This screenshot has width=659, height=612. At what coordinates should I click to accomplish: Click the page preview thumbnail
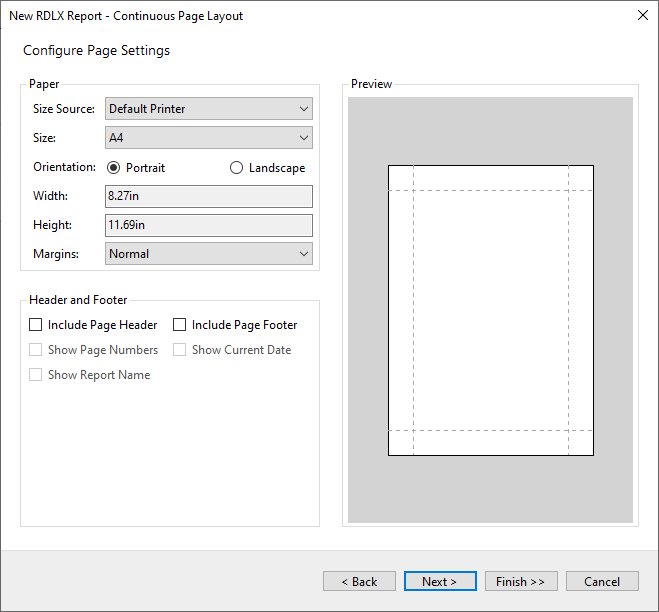pos(491,310)
